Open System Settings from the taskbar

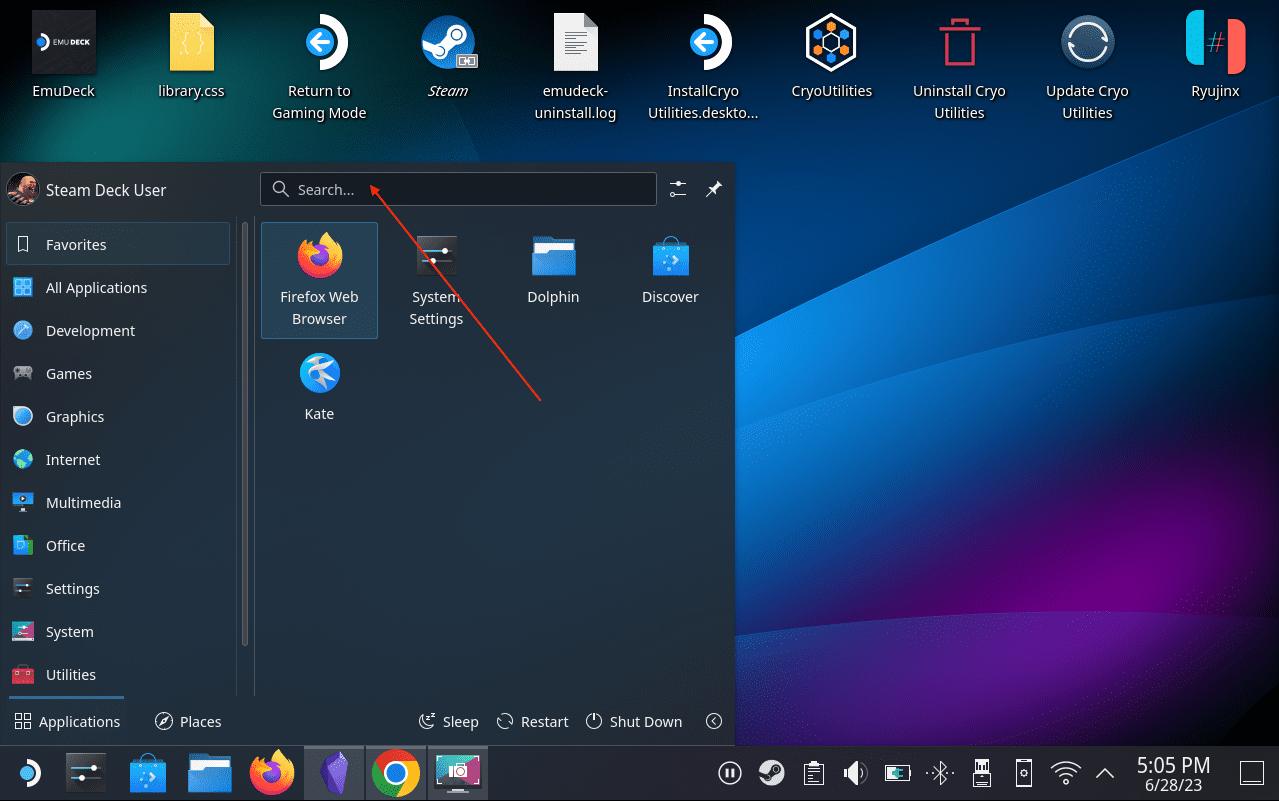click(86, 772)
